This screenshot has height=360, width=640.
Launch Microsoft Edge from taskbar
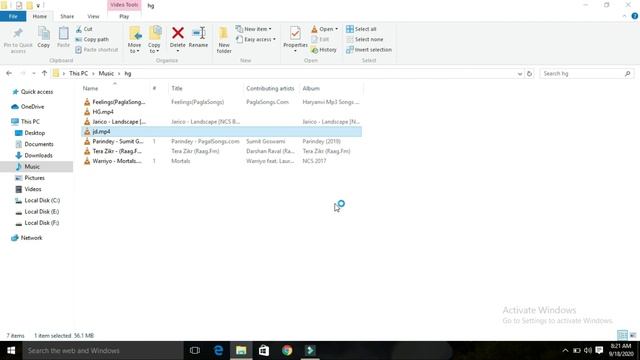(218, 351)
